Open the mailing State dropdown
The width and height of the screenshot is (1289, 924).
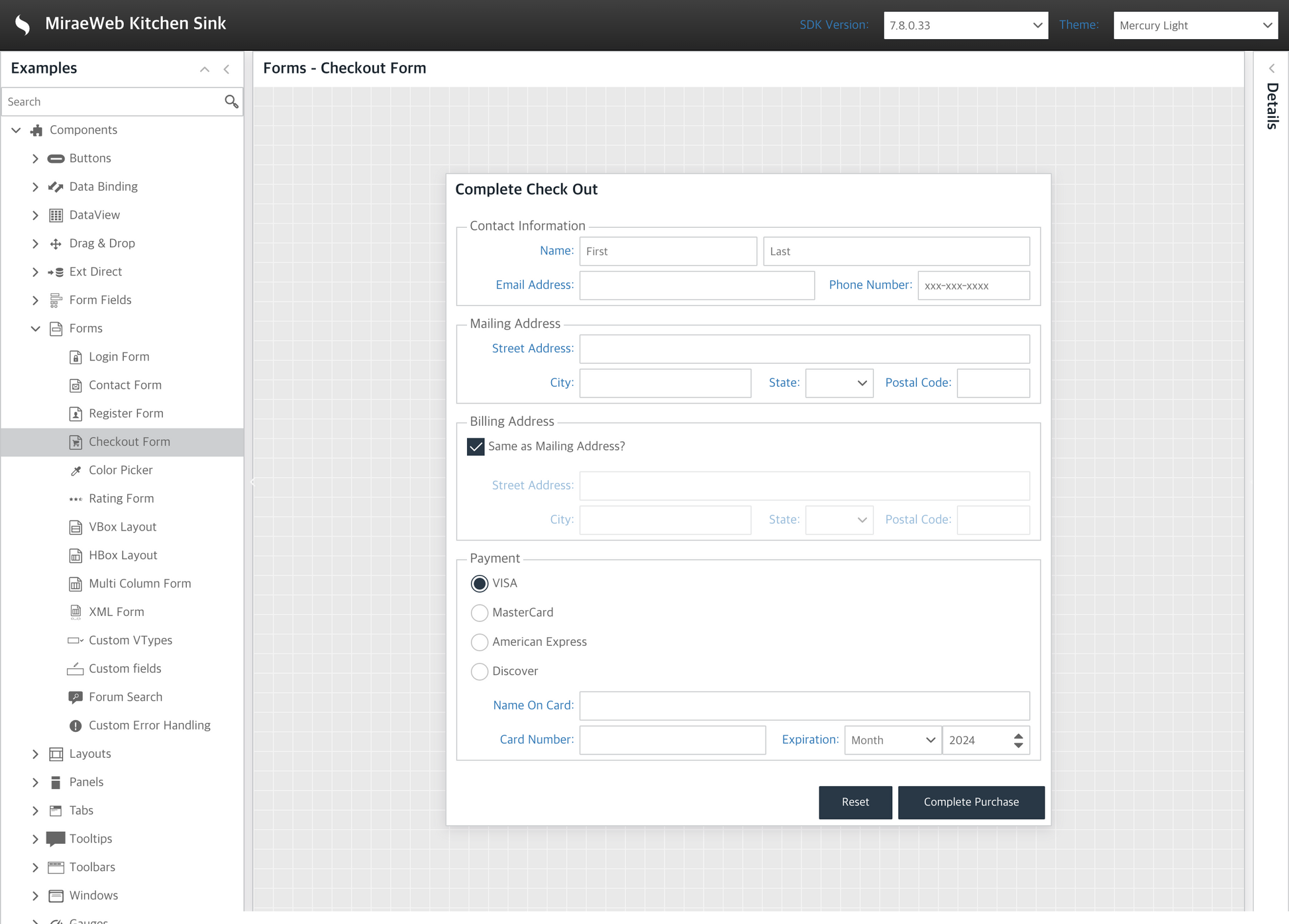click(861, 383)
